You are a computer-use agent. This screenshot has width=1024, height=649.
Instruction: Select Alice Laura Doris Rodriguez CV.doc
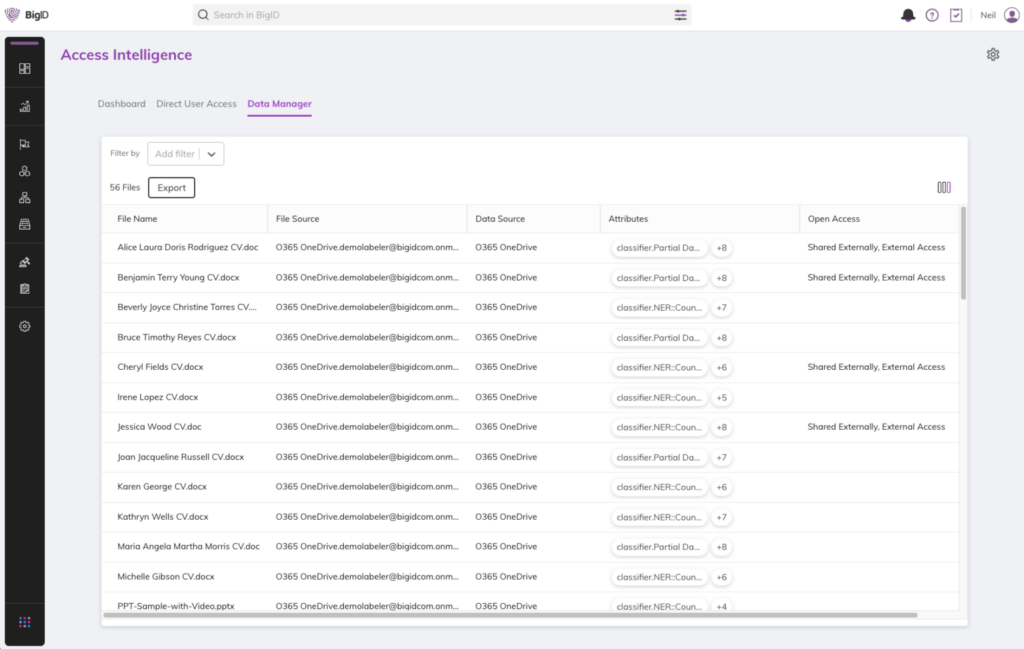188,247
